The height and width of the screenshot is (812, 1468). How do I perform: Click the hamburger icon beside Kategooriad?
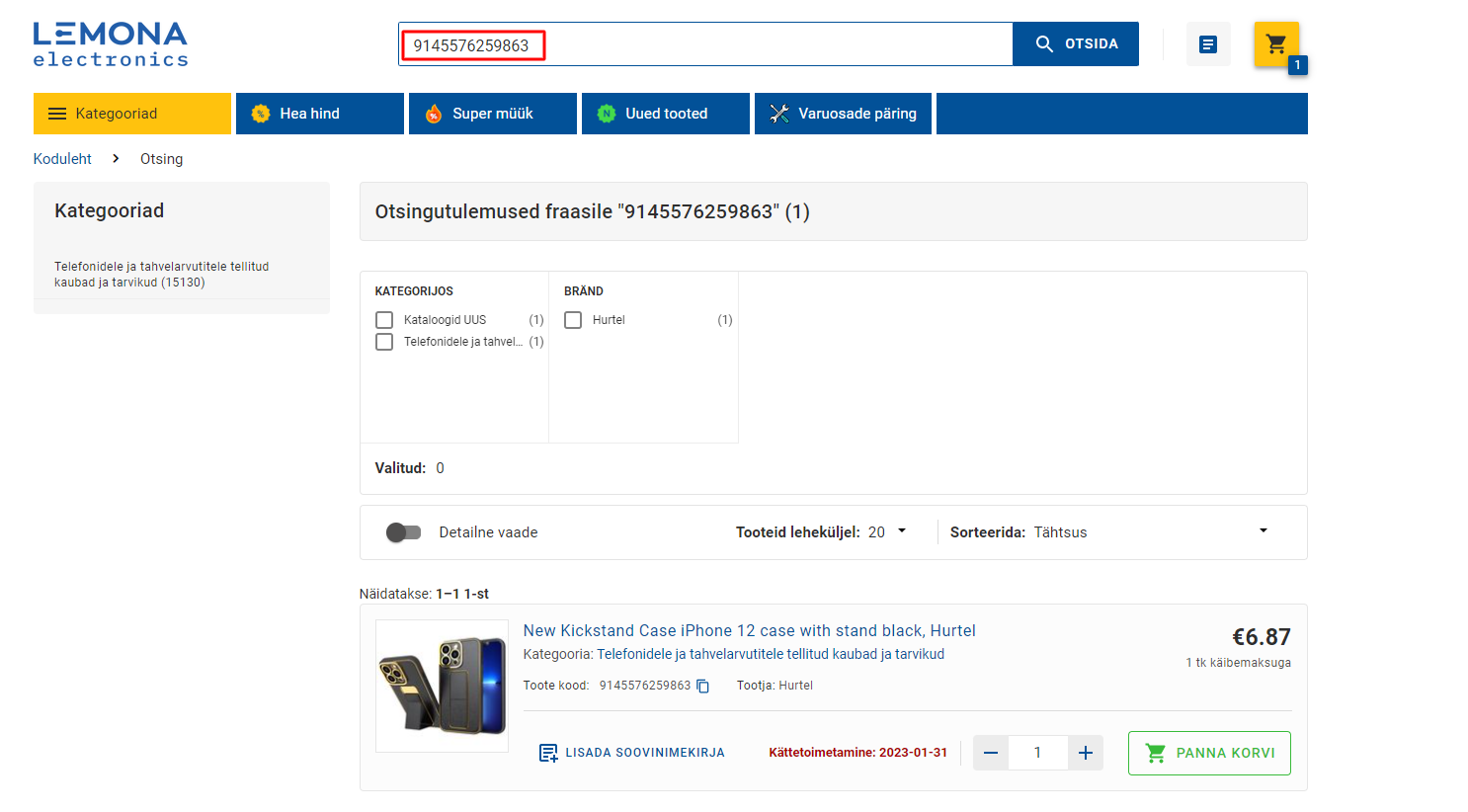57,114
